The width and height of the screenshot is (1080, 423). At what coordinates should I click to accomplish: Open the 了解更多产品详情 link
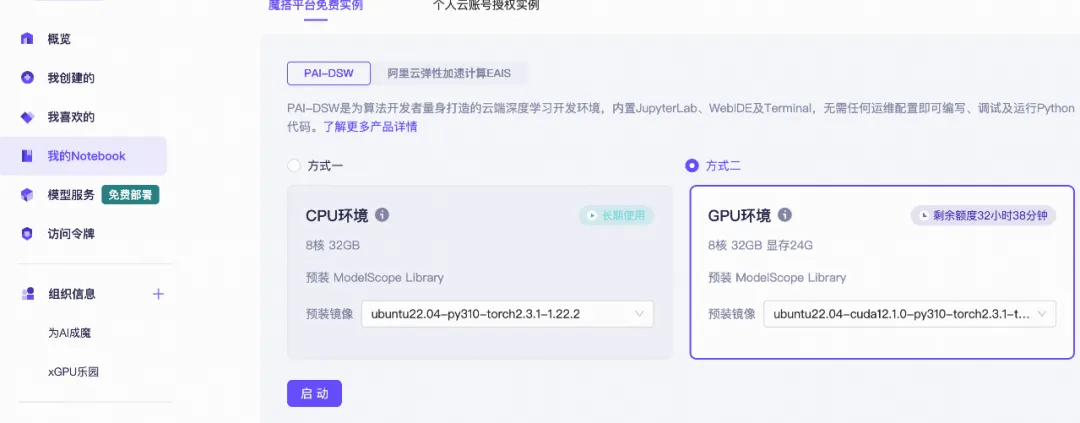tap(371, 127)
